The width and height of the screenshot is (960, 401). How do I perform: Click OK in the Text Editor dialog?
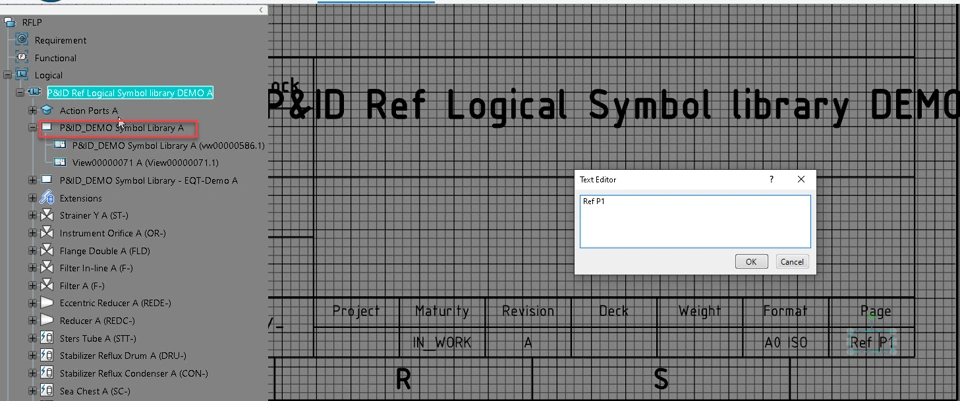[751, 261]
